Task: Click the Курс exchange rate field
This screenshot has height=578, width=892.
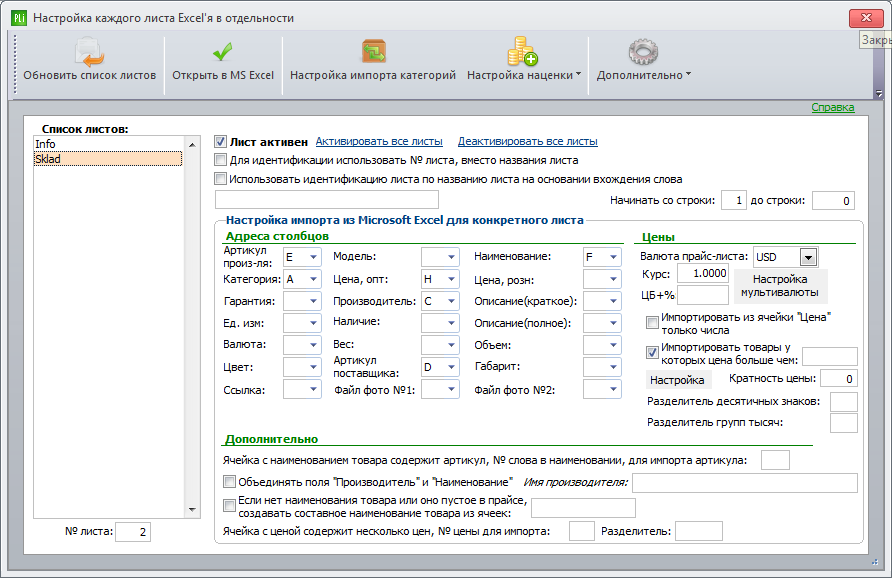Action: coord(703,274)
